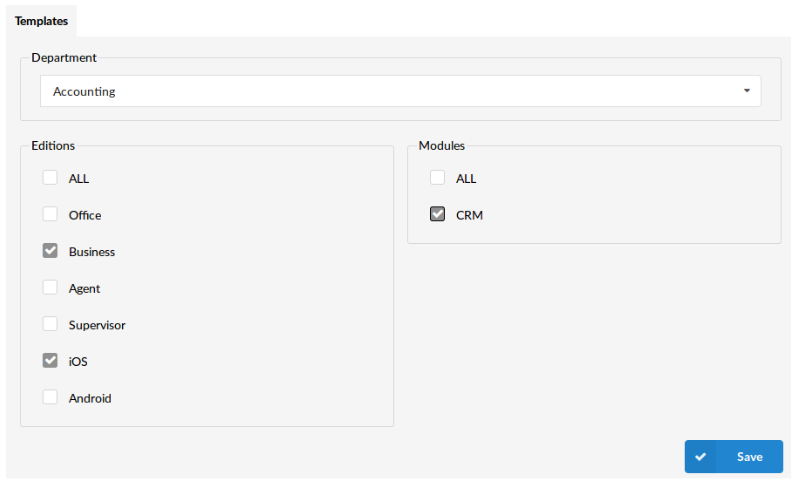Screen dimensions: 797x487
Task: Click the CRM label text
Action: 469,215
